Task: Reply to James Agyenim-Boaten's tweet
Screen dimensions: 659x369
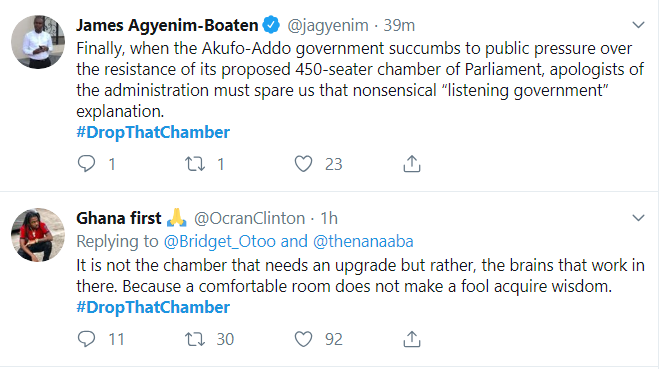Action: [87, 163]
